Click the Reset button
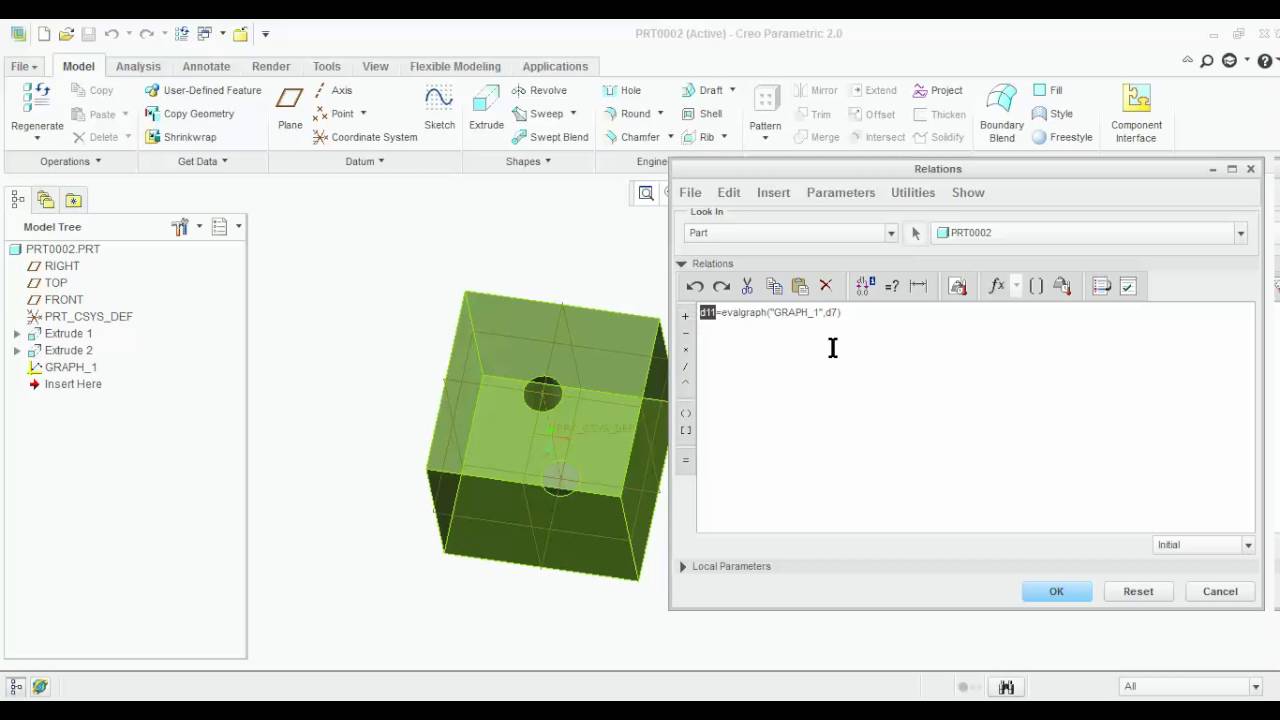 [1138, 591]
